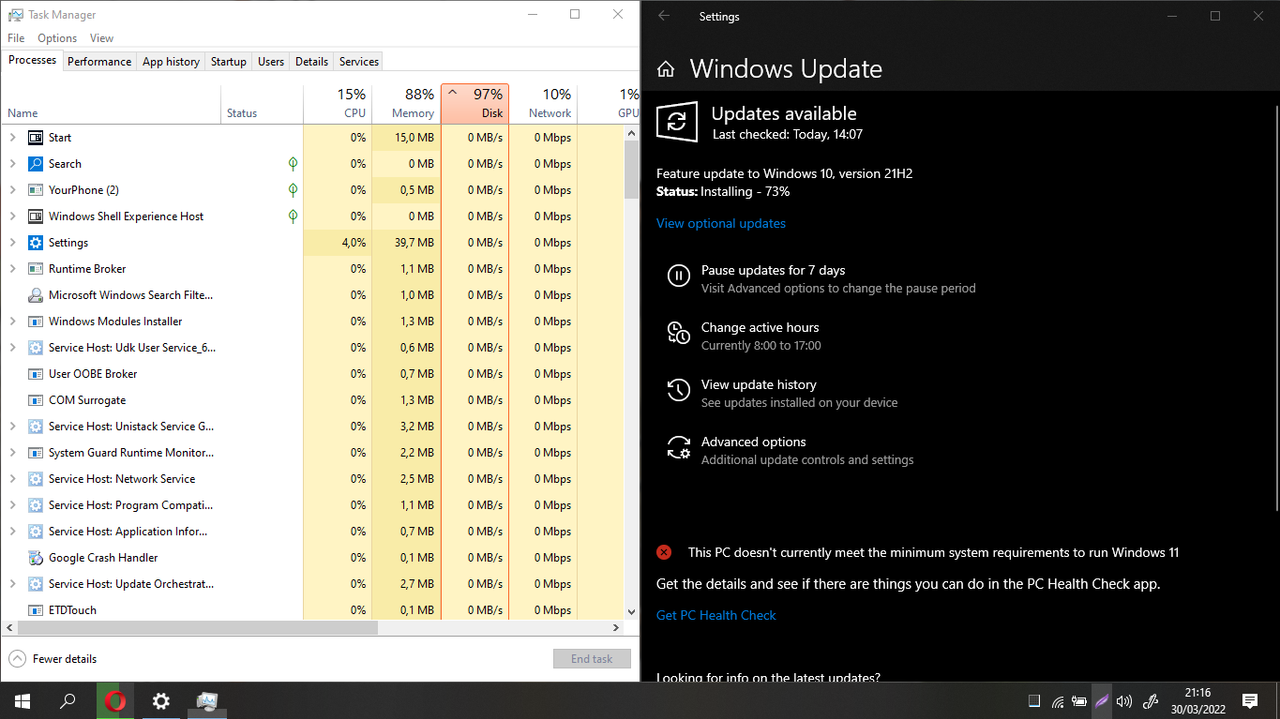Expand the Windows Shell Experience Host row
1280x719 pixels.
point(12,216)
